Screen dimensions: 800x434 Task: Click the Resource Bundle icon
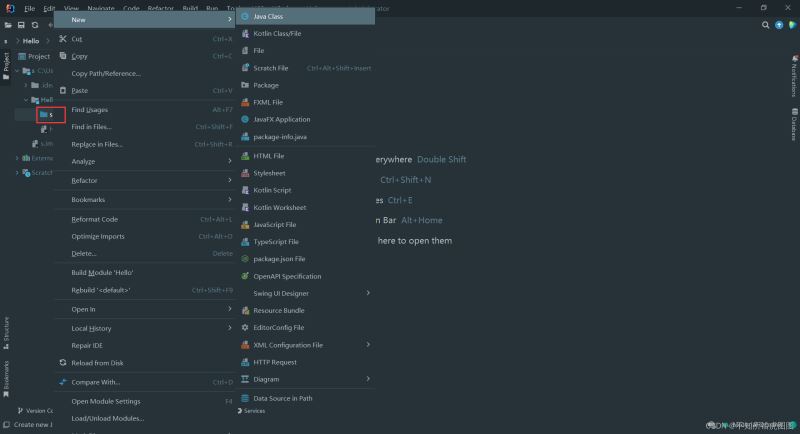tap(245, 311)
